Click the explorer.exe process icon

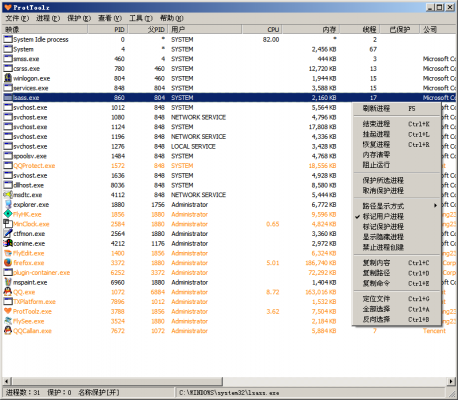click(x=8, y=204)
